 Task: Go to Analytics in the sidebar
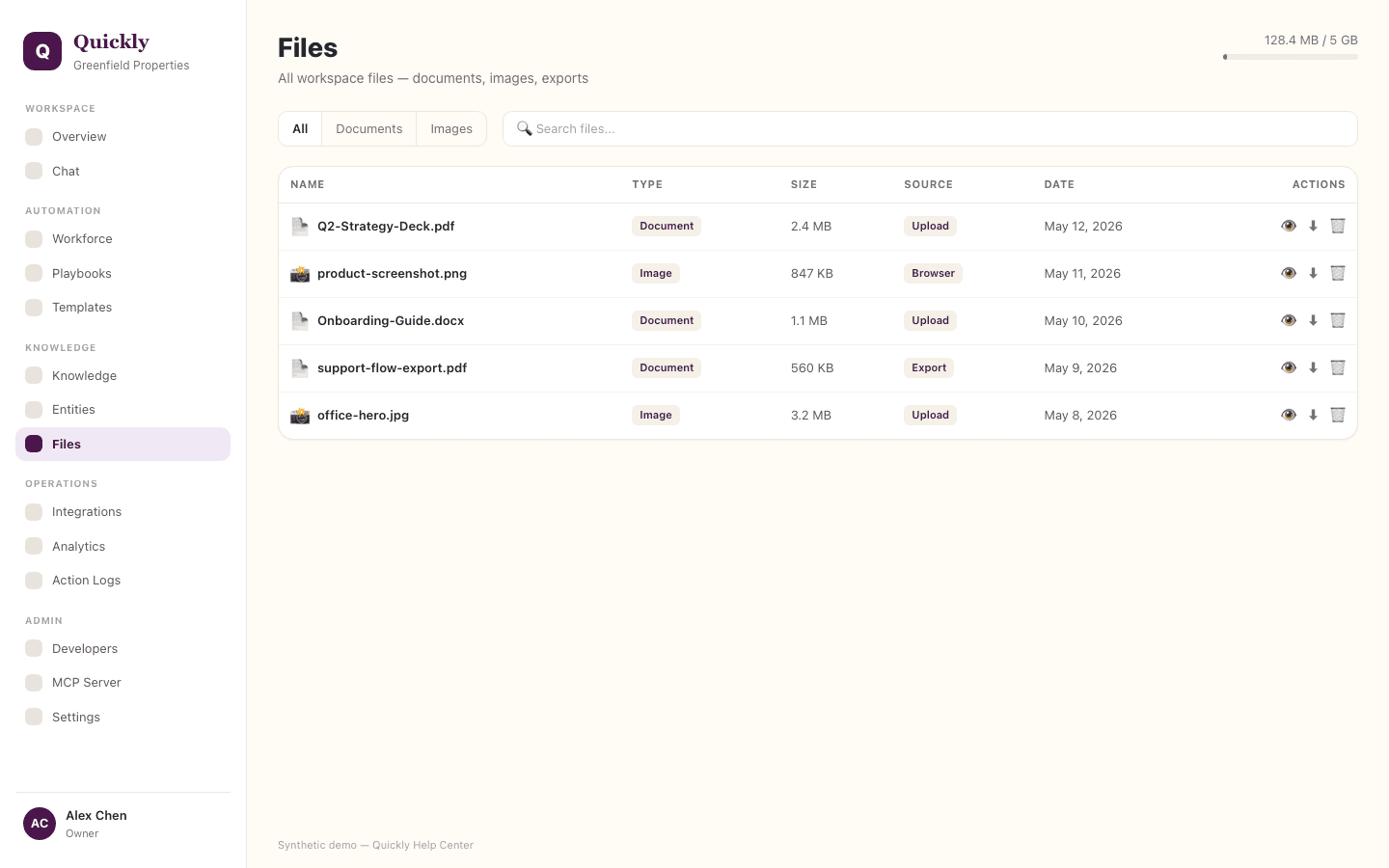click(123, 547)
